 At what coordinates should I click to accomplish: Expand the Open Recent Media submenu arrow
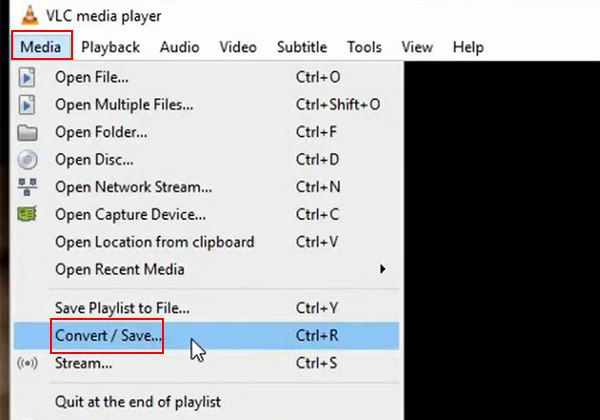coord(382,269)
